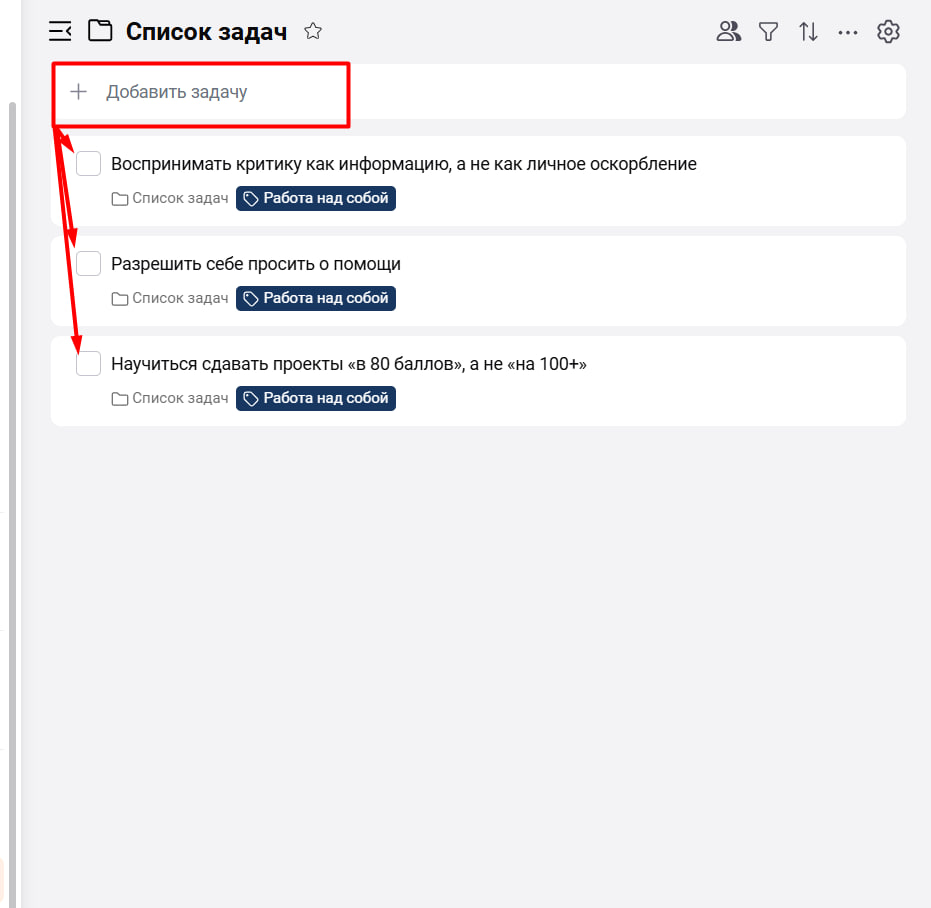The image size is (931, 908).
Task: Open the share users icon
Action: coord(729,32)
